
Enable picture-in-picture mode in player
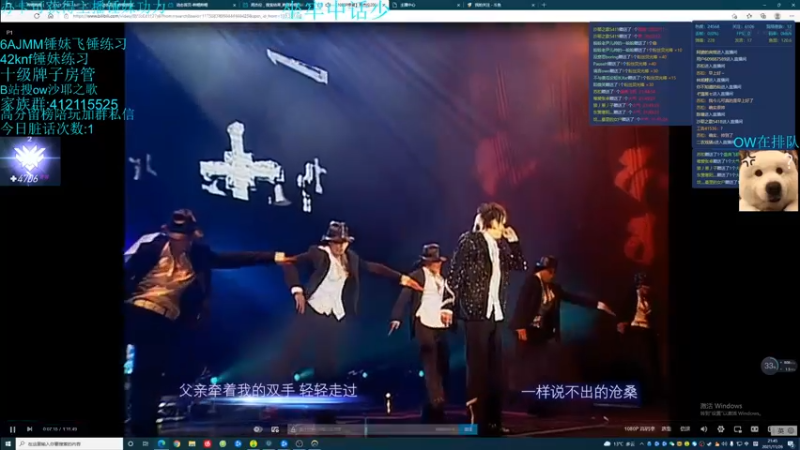coord(738,429)
